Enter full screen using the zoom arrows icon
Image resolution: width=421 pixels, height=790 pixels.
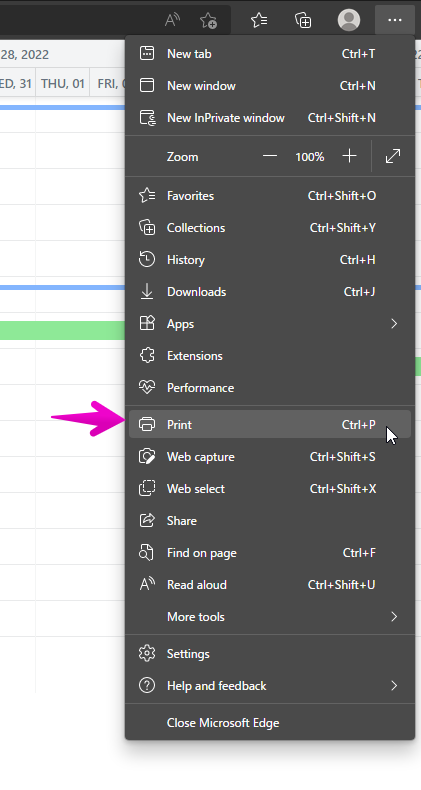click(x=393, y=156)
